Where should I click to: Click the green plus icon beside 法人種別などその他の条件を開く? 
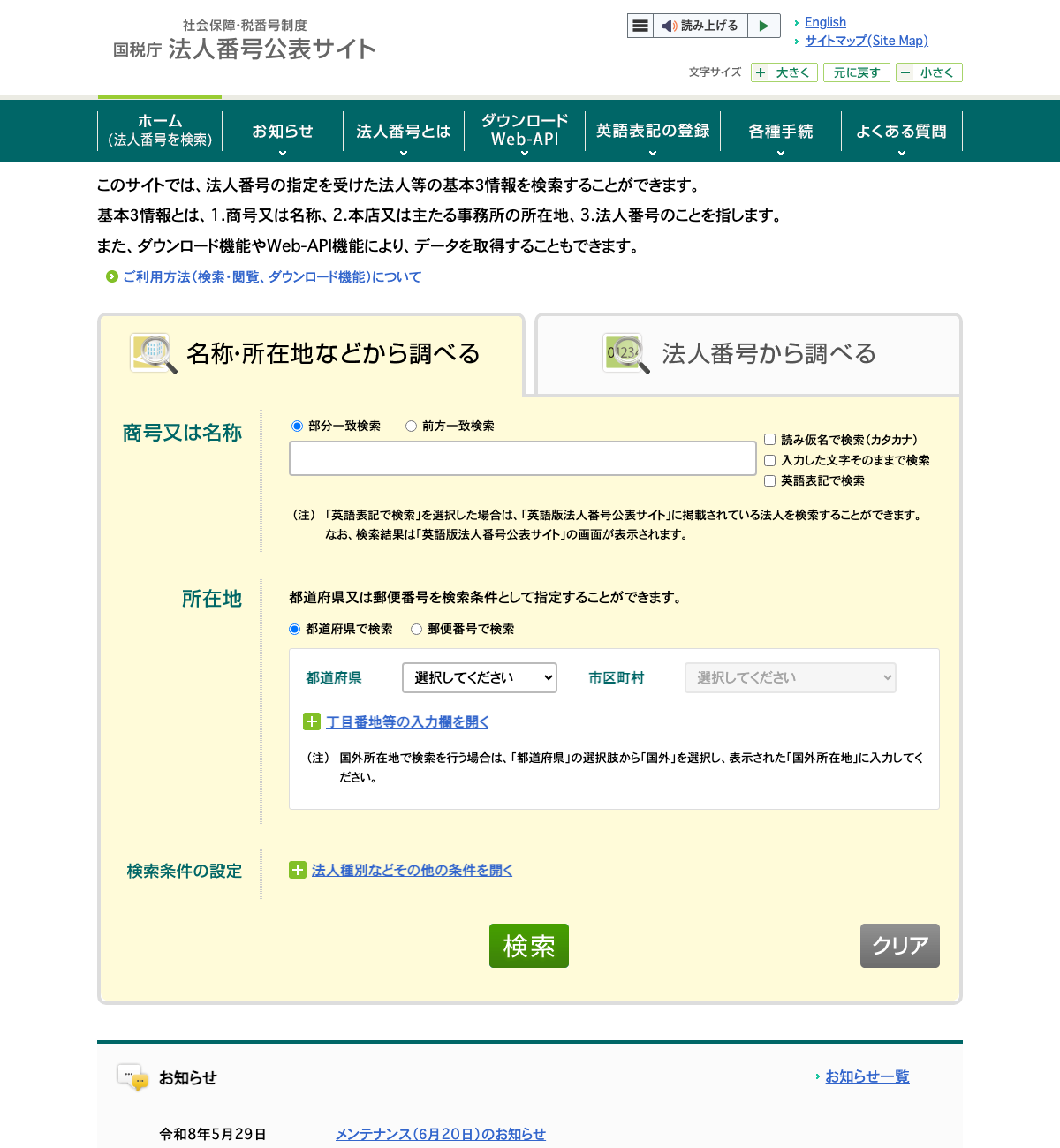pyautogui.click(x=297, y=870)
